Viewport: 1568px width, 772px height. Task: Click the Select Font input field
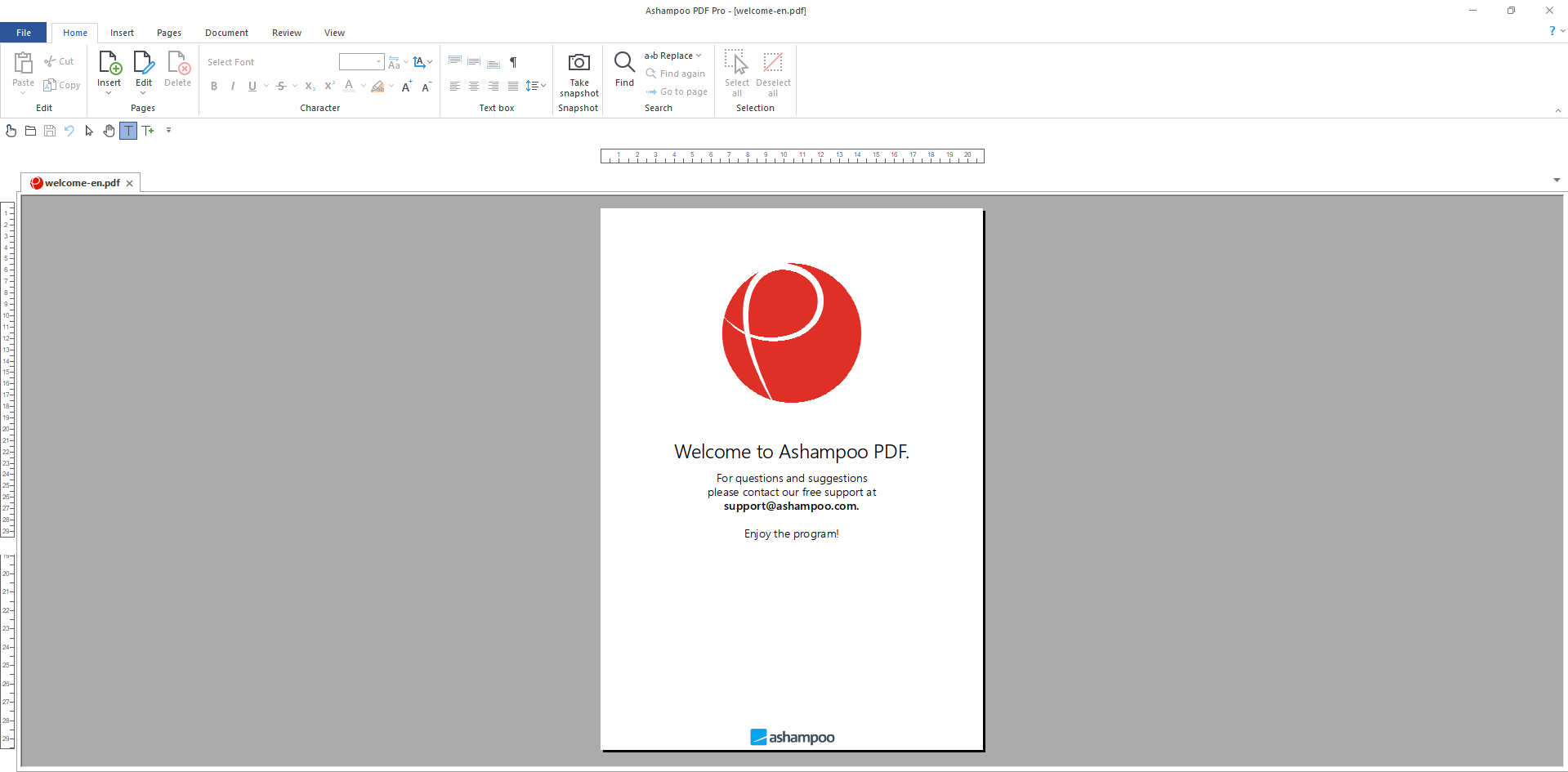pos(270,62)
